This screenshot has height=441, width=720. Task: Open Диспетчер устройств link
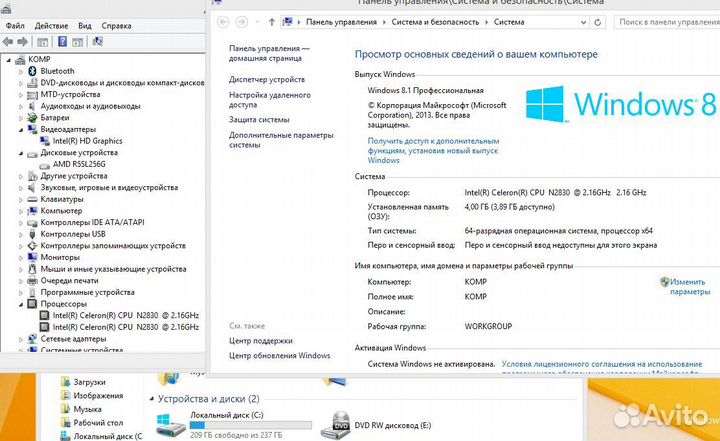tap(267, 79)
